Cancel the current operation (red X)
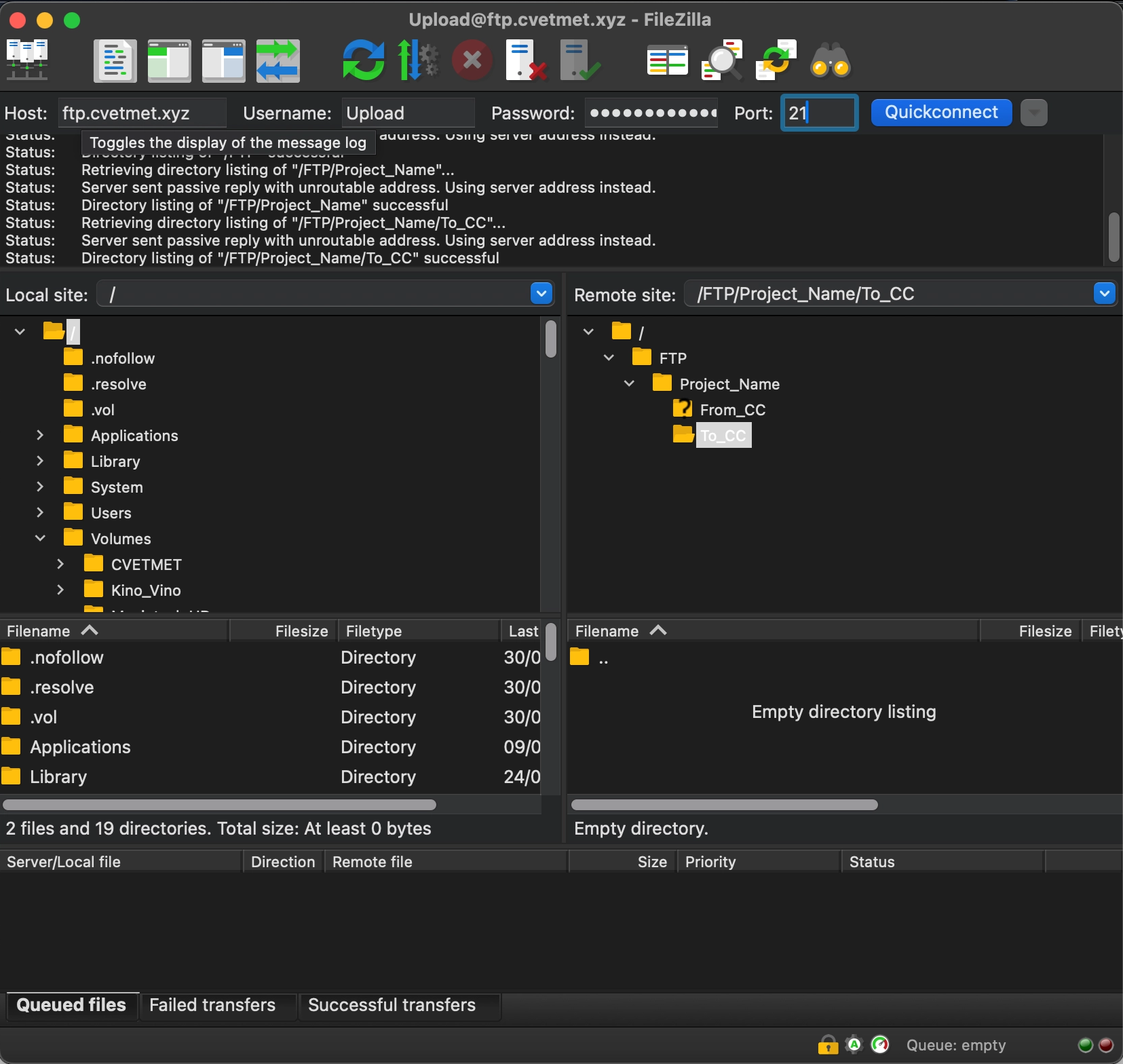Screen dimensions: 1123x1064 (x=472, y=60)
